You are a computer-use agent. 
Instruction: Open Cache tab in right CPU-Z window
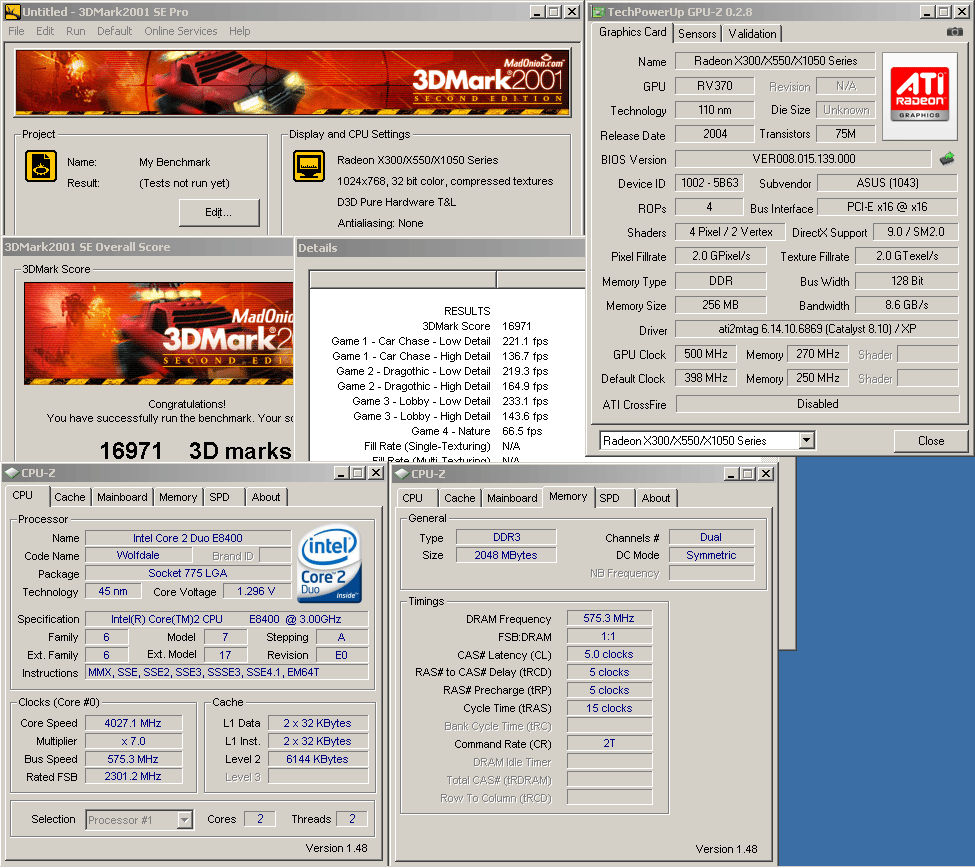point(460,498)
